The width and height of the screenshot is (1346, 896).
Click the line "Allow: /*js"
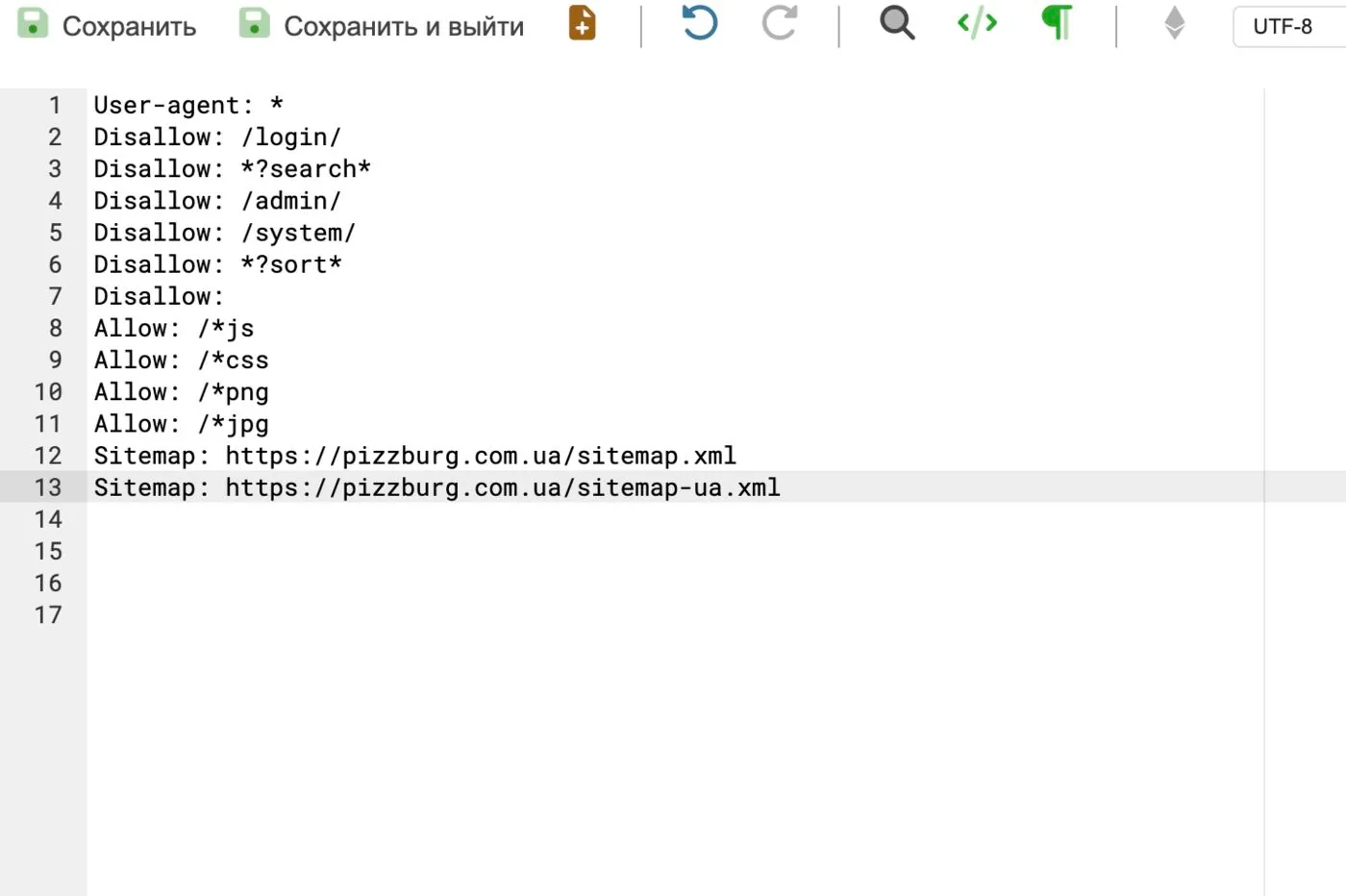click(x=174, y=328)
